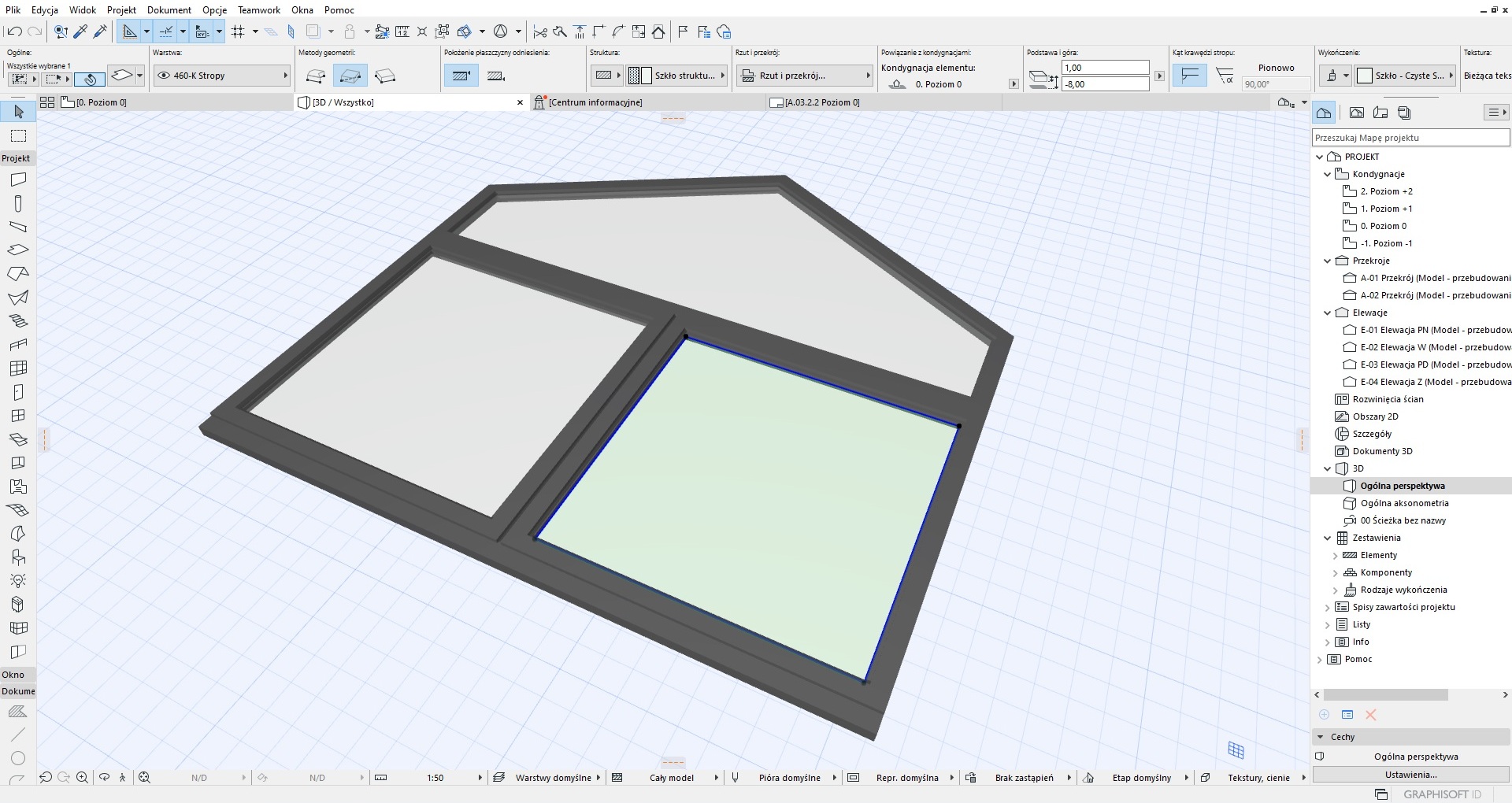
Task: Select the Stair tool in toolbox
Action: coord(18,321)
